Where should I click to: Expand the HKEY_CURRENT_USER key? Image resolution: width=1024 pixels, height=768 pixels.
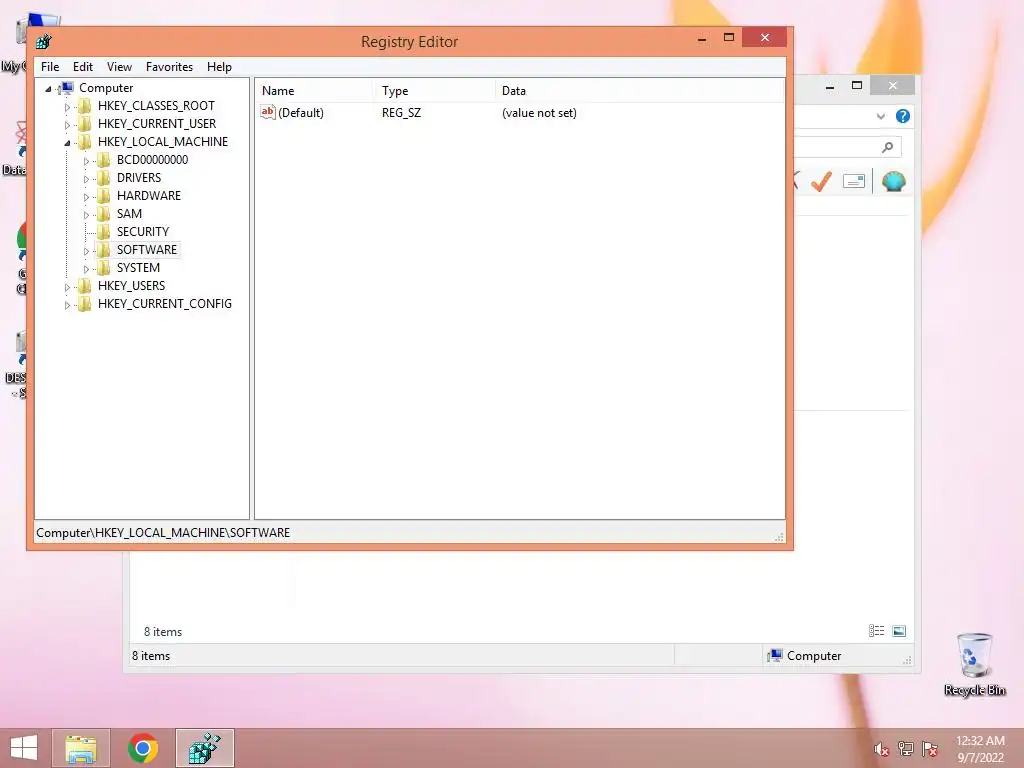pyautogui.click(x=67, y=125)
